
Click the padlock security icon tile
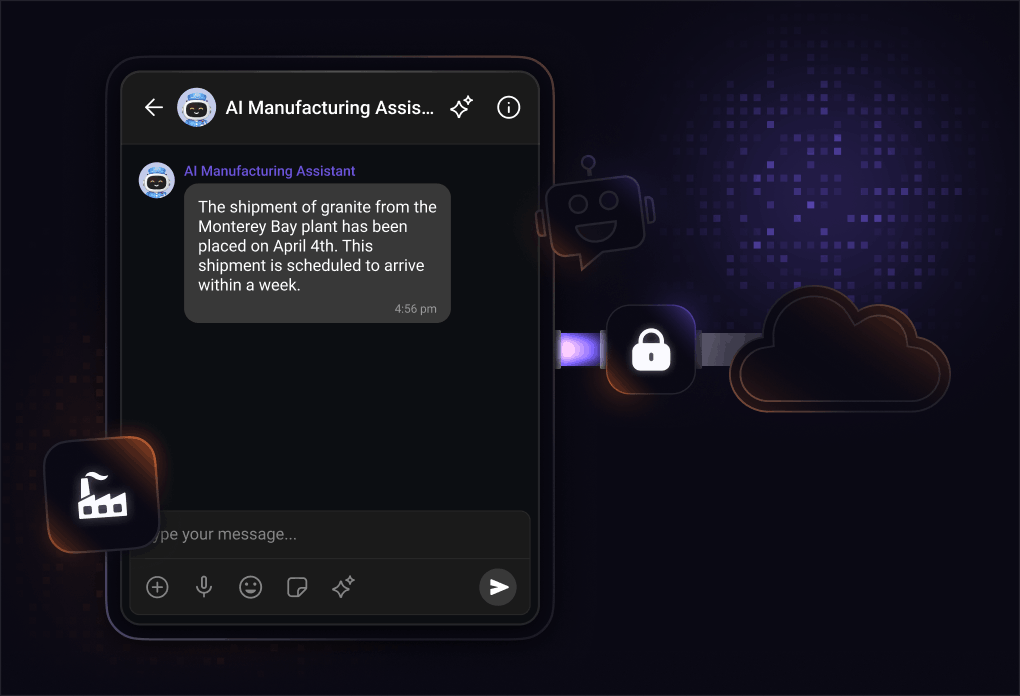[x=651, y=349]
